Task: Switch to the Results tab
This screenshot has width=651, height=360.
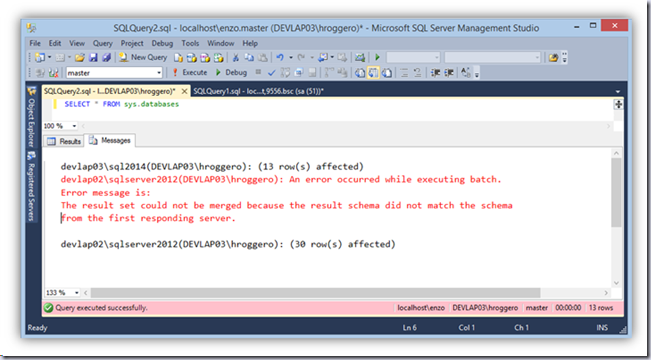Action: 64,141
